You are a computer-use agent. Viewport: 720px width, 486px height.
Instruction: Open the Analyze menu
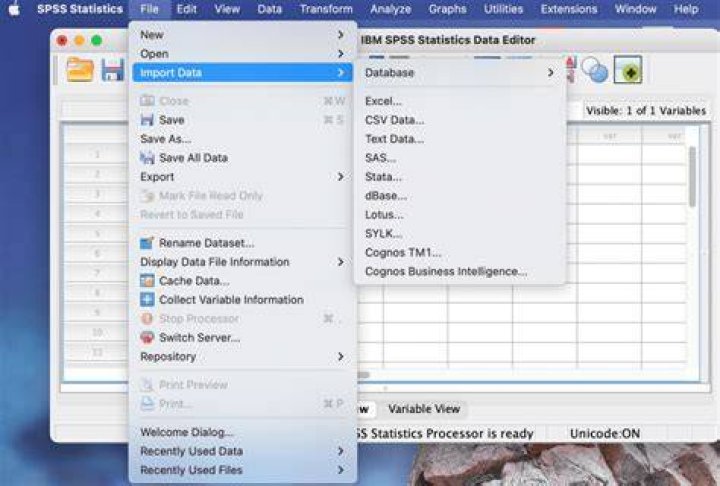click(x=391, y=9)
